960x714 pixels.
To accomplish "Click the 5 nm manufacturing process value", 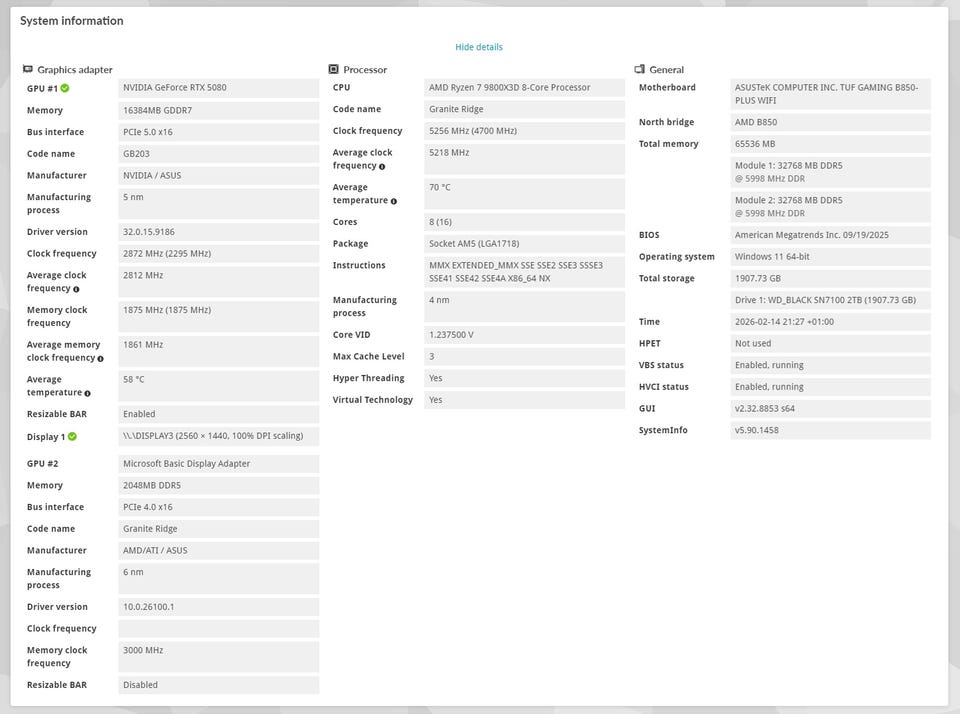I will click(219, 203).
